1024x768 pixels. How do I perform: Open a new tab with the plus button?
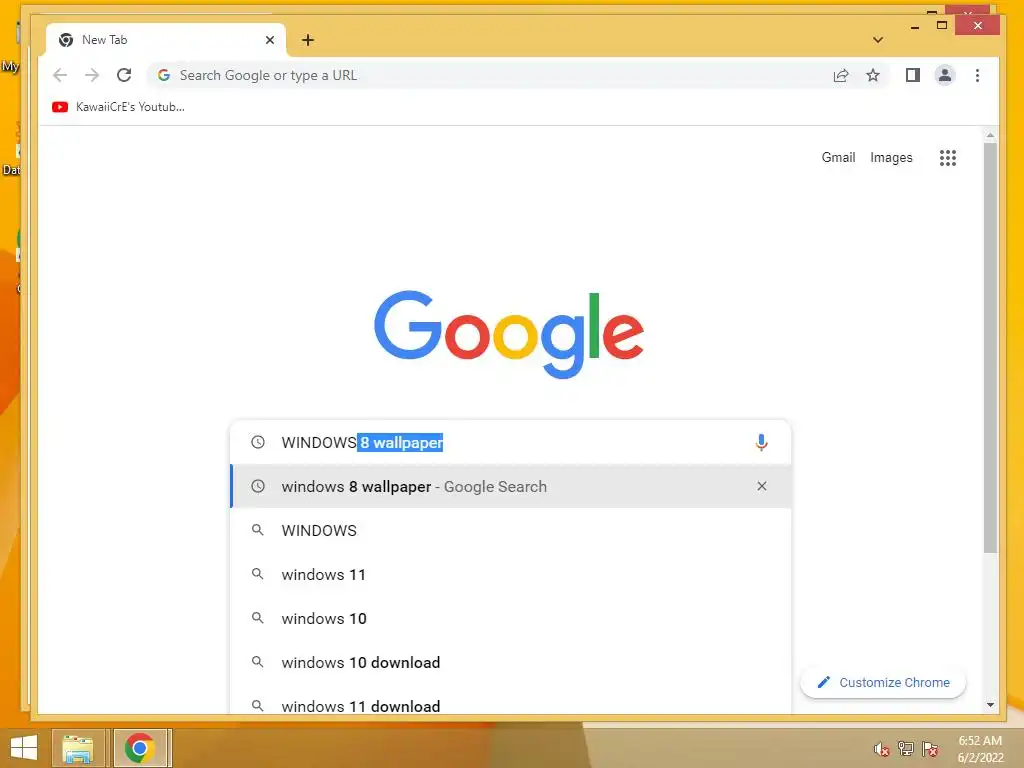coord(308,40)
